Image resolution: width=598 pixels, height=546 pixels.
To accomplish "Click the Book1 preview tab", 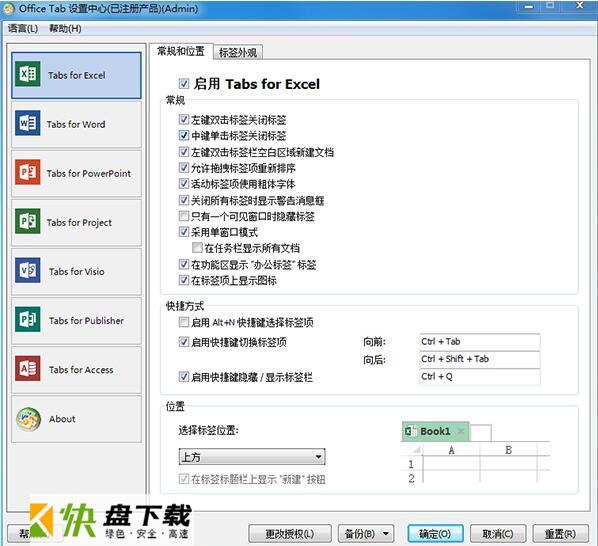I will point(435,431).
